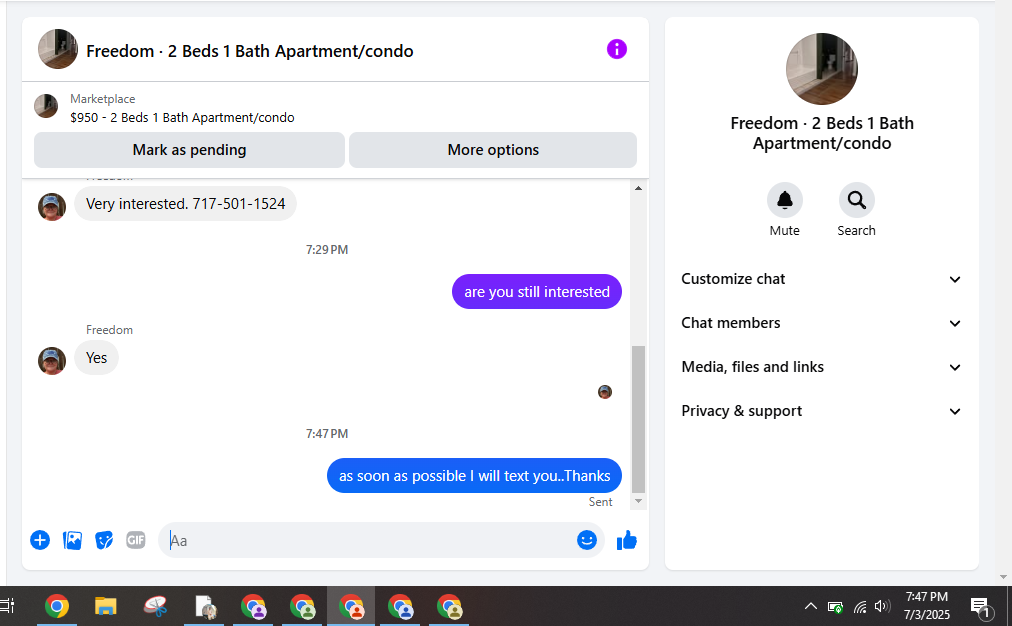This screenshot has height=626, width=1012.
Task: Click the Mark as pending button
Action: tap(189, 150)
